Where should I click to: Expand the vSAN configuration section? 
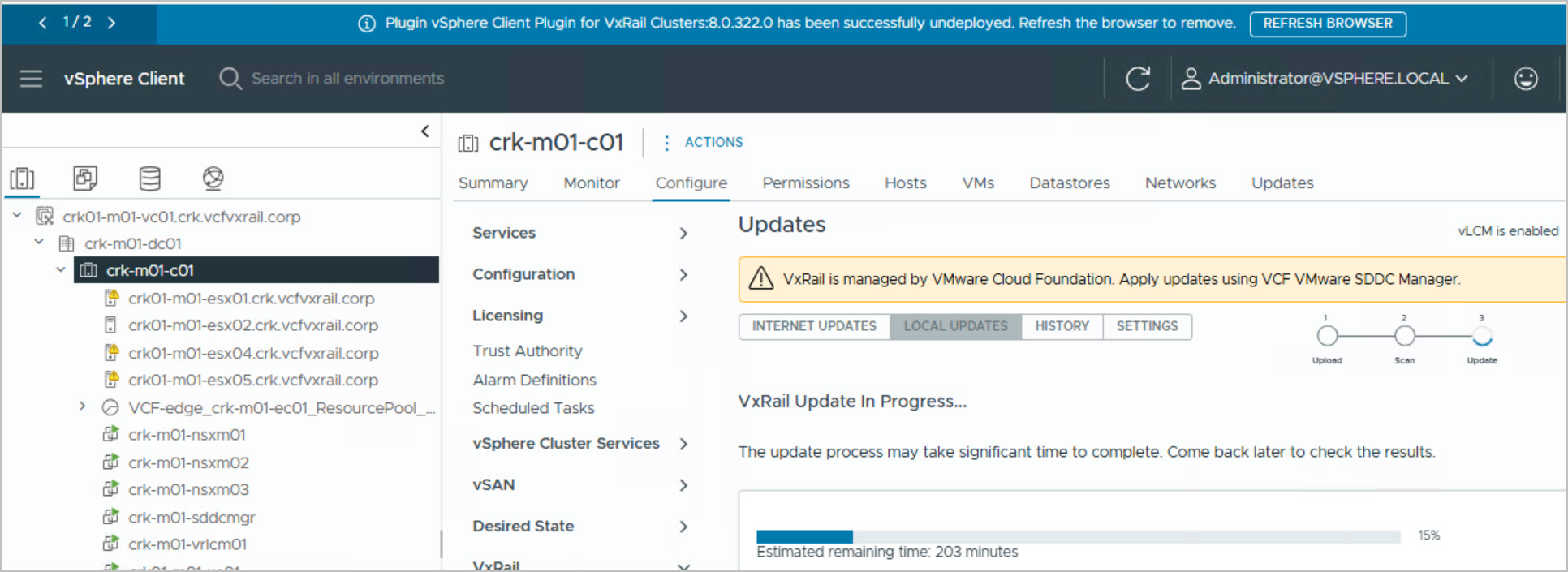tap(683, 485)
